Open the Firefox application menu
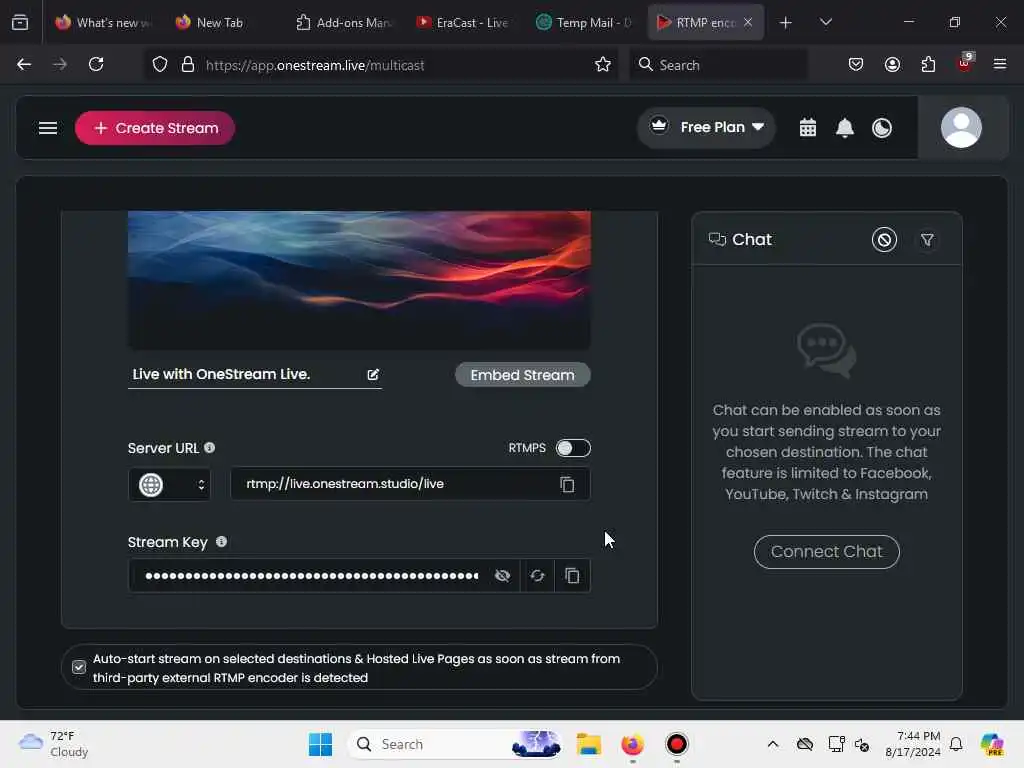Screen dimensions: 1024x768 click(1000, 64)
